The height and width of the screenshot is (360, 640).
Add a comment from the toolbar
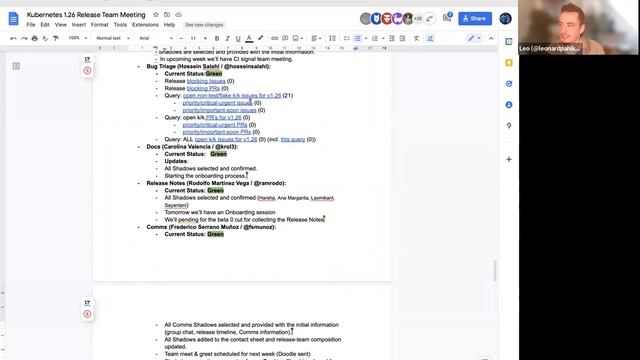coord(285,38)
